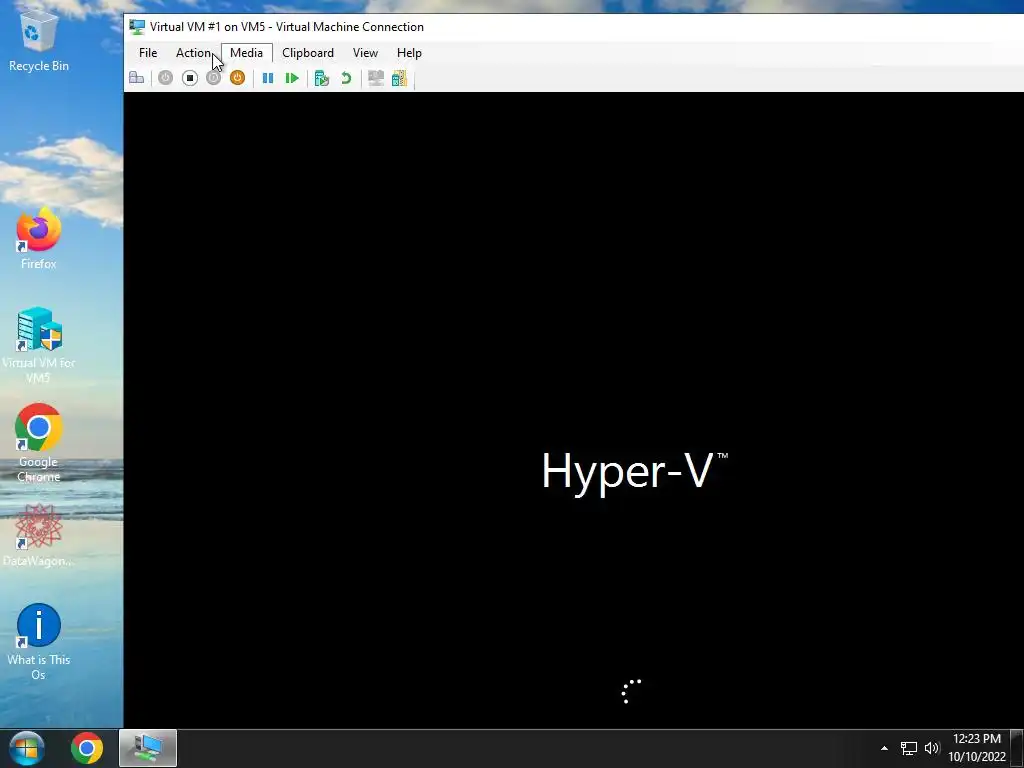This screenshot has width=1024, height=768.
Task: Click the Chrome icon in the taskbar
Action: [x=87, y=748]
